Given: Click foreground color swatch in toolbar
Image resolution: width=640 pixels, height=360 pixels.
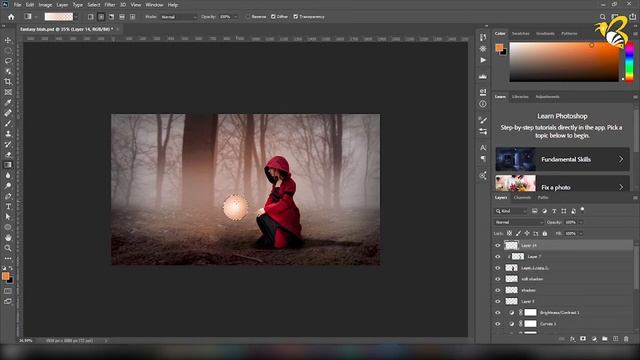Looking at the screenshot, I should tap(5, 276).
